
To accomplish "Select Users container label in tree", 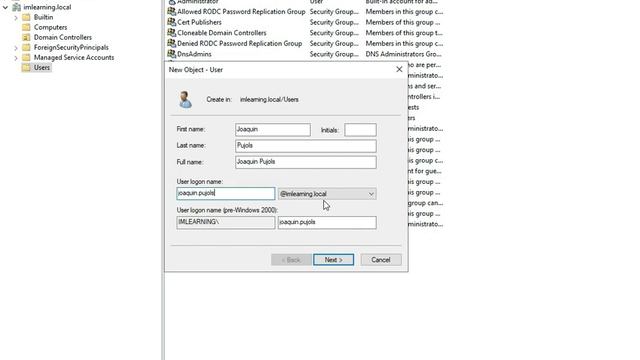I will pyautogui.click(x=42, y=67).
